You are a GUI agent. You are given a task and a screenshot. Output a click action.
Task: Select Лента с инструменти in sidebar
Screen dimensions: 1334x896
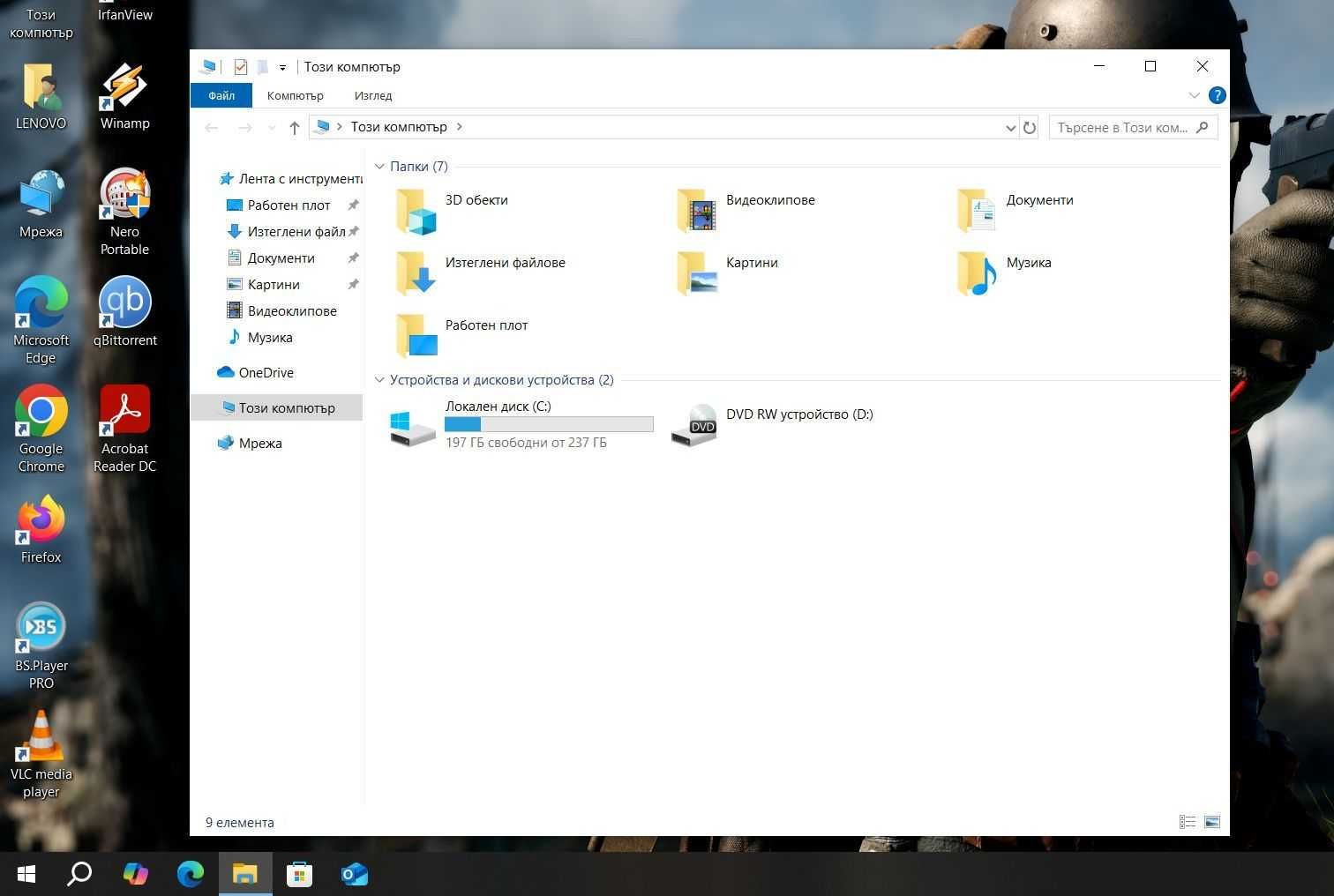point(290,179)
